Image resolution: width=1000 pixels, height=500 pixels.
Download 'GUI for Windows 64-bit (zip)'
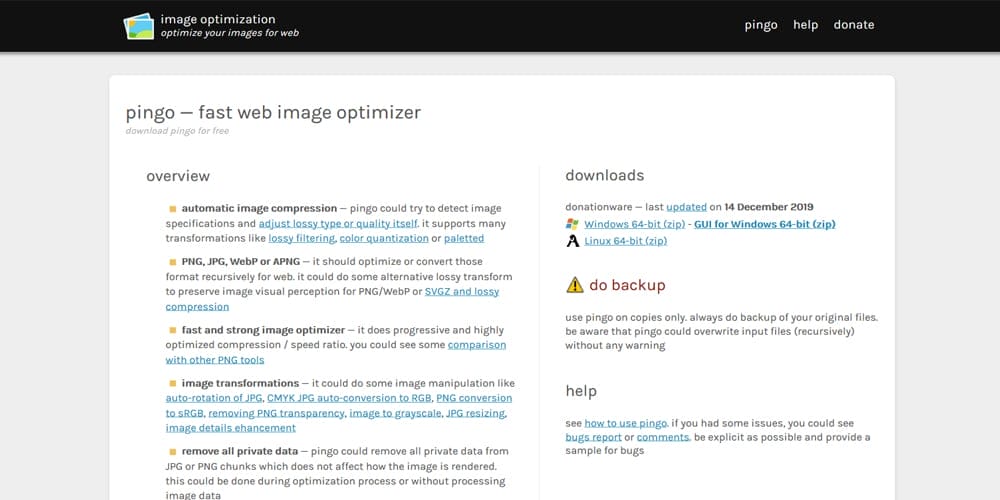click(x=765, y=224)
